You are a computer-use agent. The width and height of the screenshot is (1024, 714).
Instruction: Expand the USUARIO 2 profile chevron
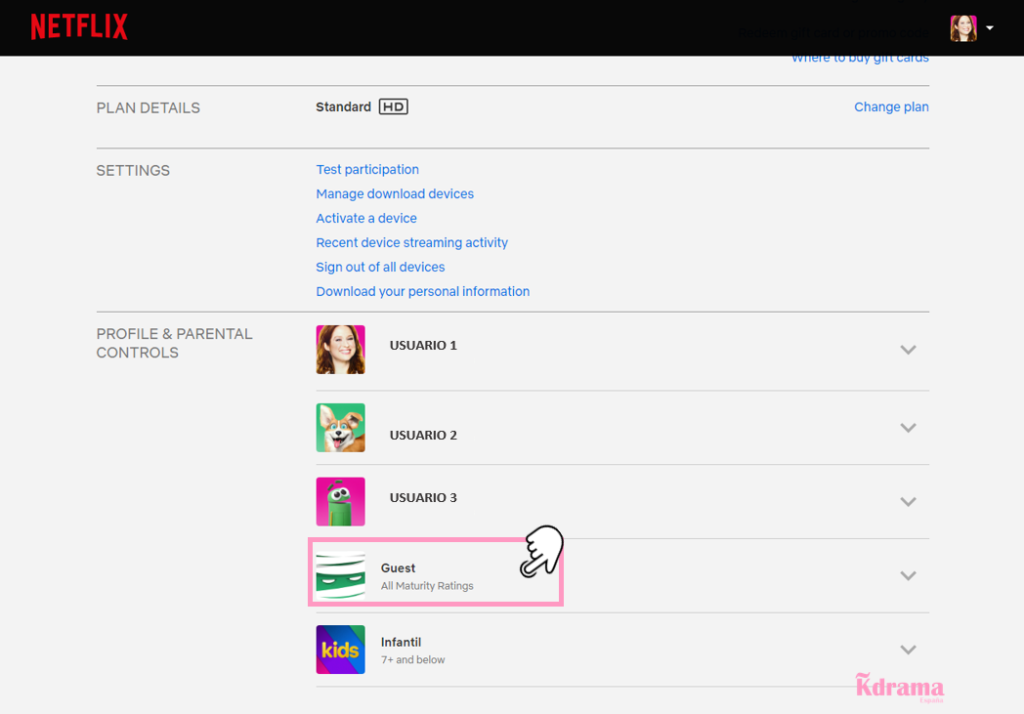[908, 427]
